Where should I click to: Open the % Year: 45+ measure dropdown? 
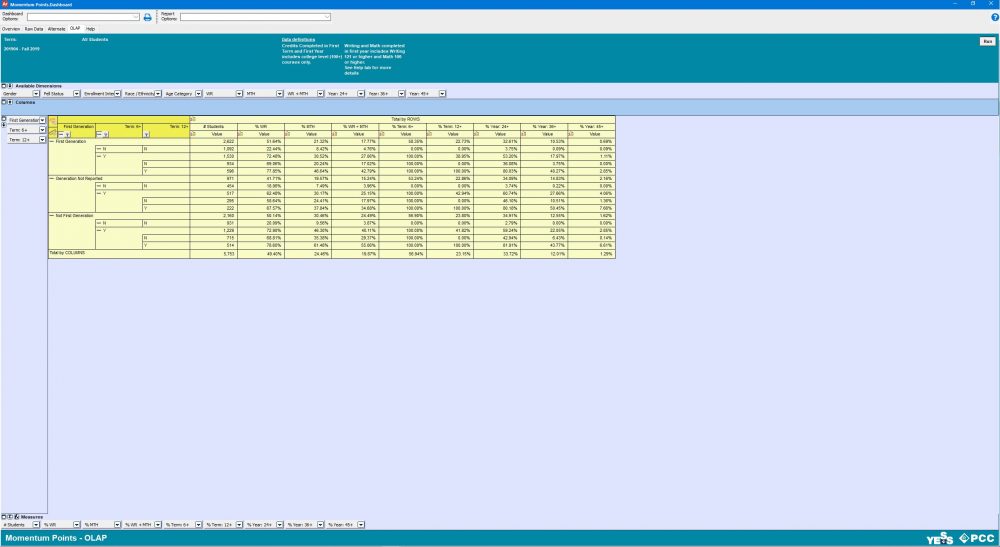361,525
